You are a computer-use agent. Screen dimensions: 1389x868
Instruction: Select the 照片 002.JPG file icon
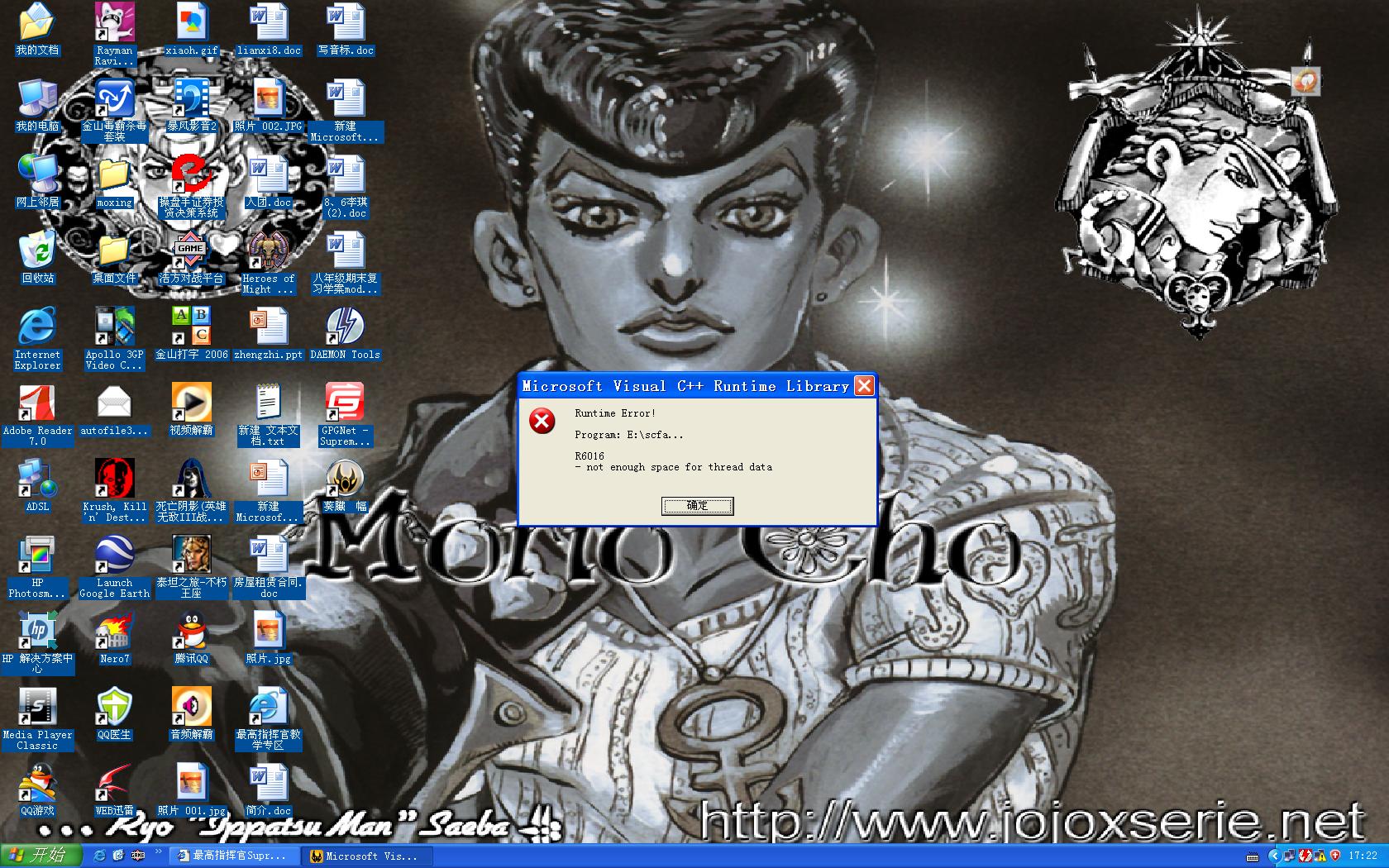269,106
